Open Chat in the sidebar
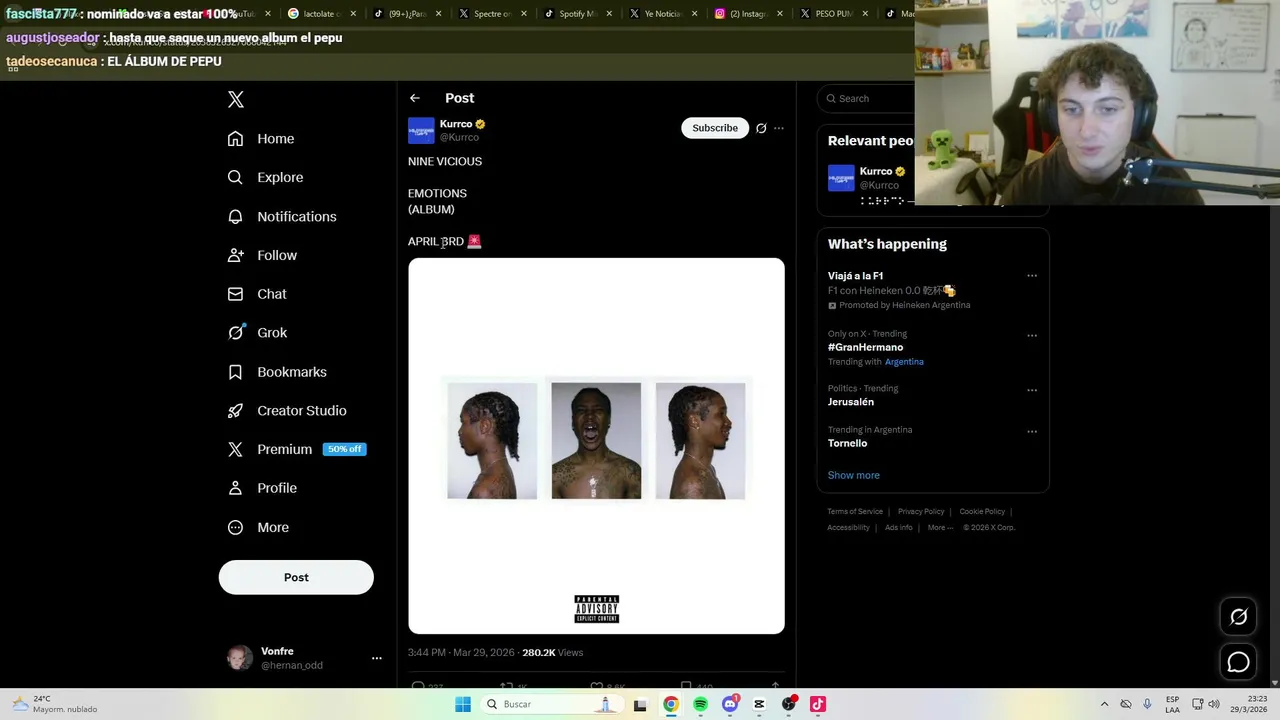Image resolution: width=1280 pixels, height=720 pixels. point(257,294)
